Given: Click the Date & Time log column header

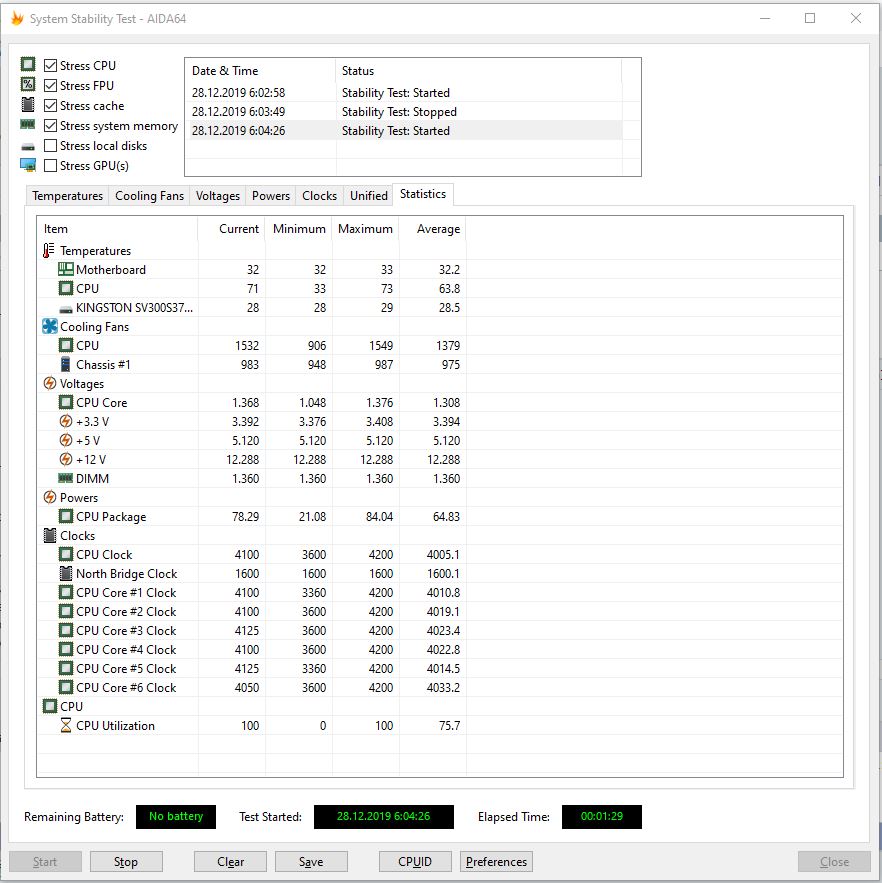Looking at the screenshot, I should point(260,71).
